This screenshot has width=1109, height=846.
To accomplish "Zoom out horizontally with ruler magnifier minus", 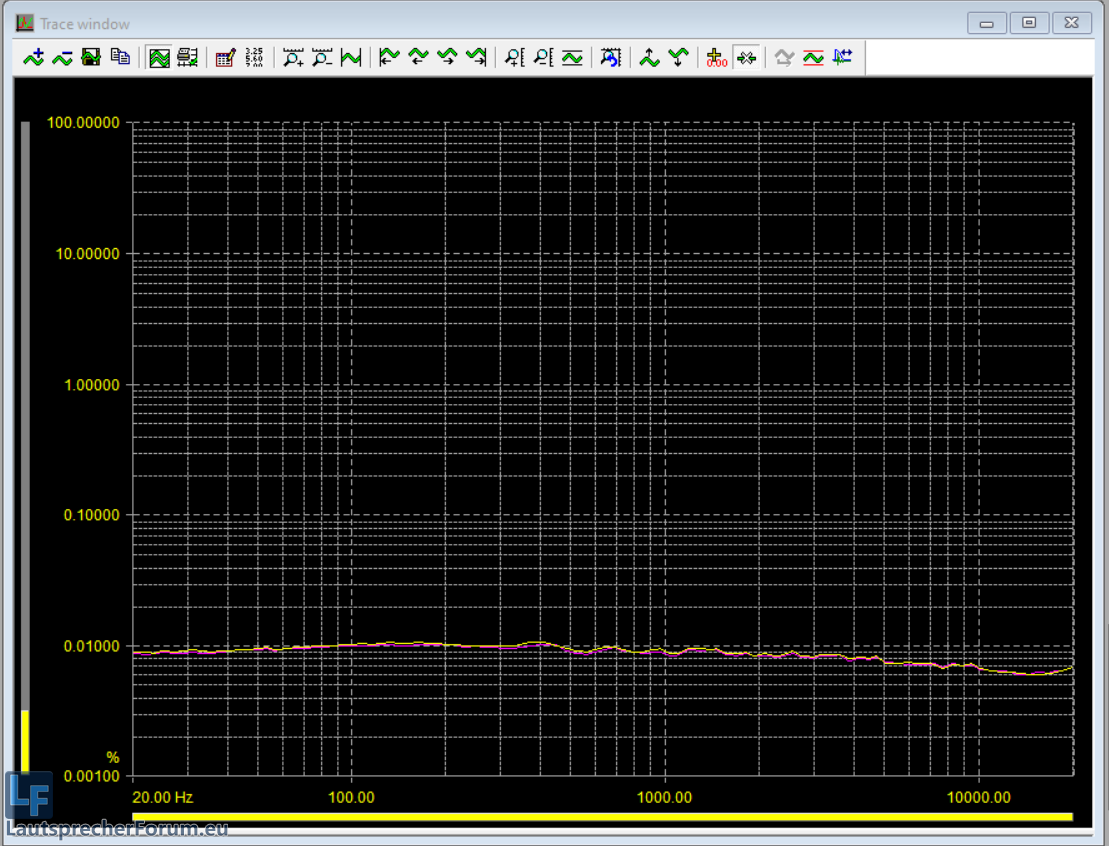I will pyautogui.click(x=322, y=58).
